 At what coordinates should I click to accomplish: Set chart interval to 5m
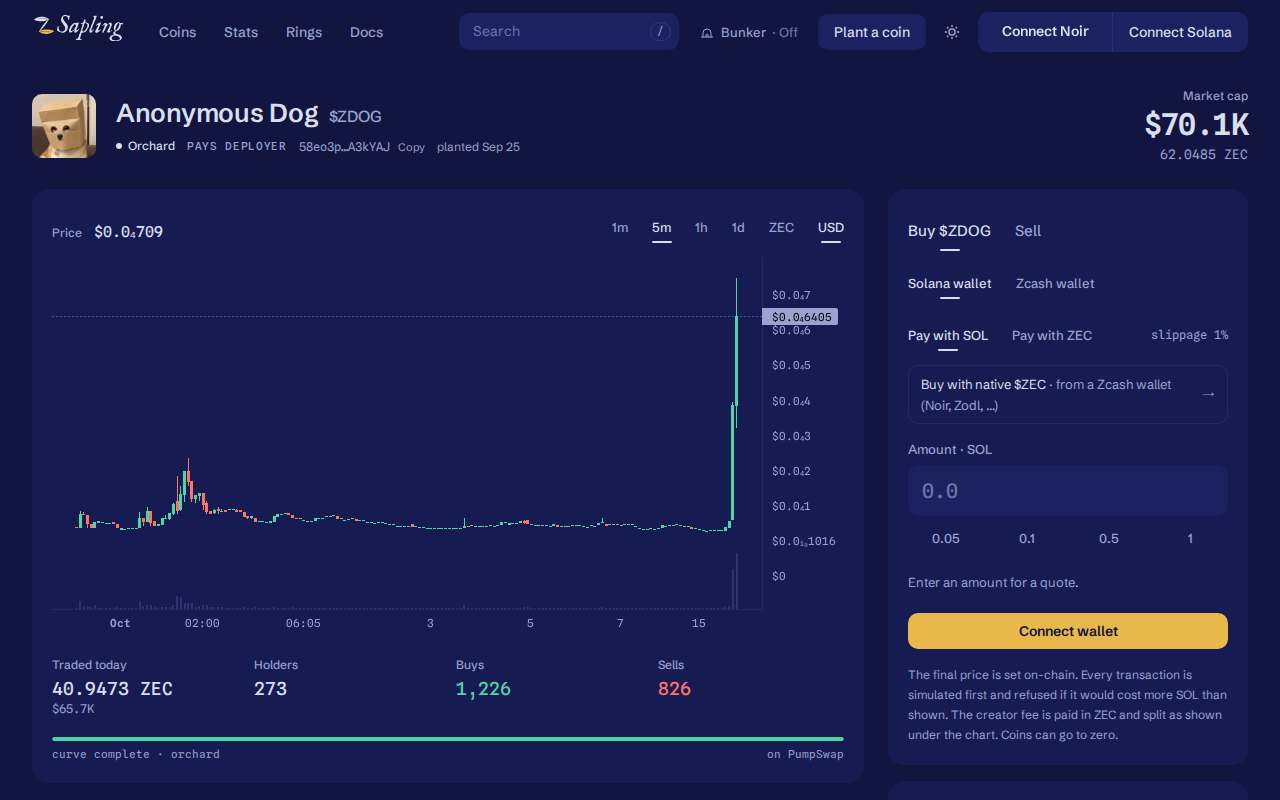click(662, 228)
